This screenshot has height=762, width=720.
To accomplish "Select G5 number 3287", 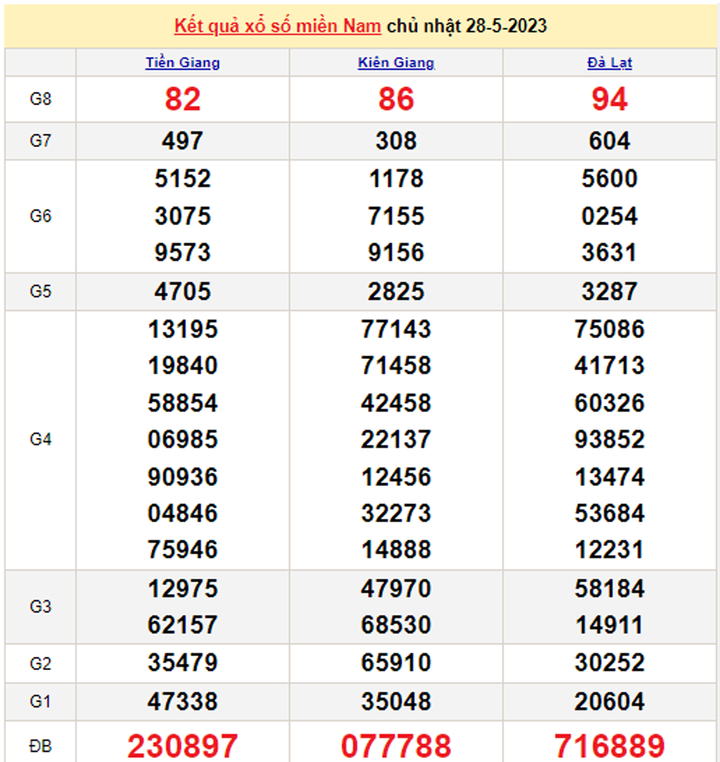I will tap(610, 292).
